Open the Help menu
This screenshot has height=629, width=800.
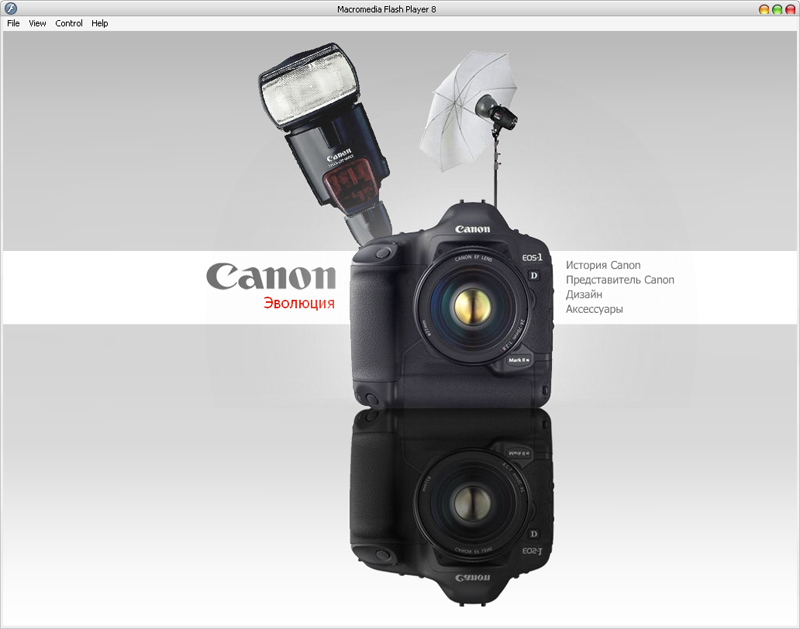(x=99, y=22)
